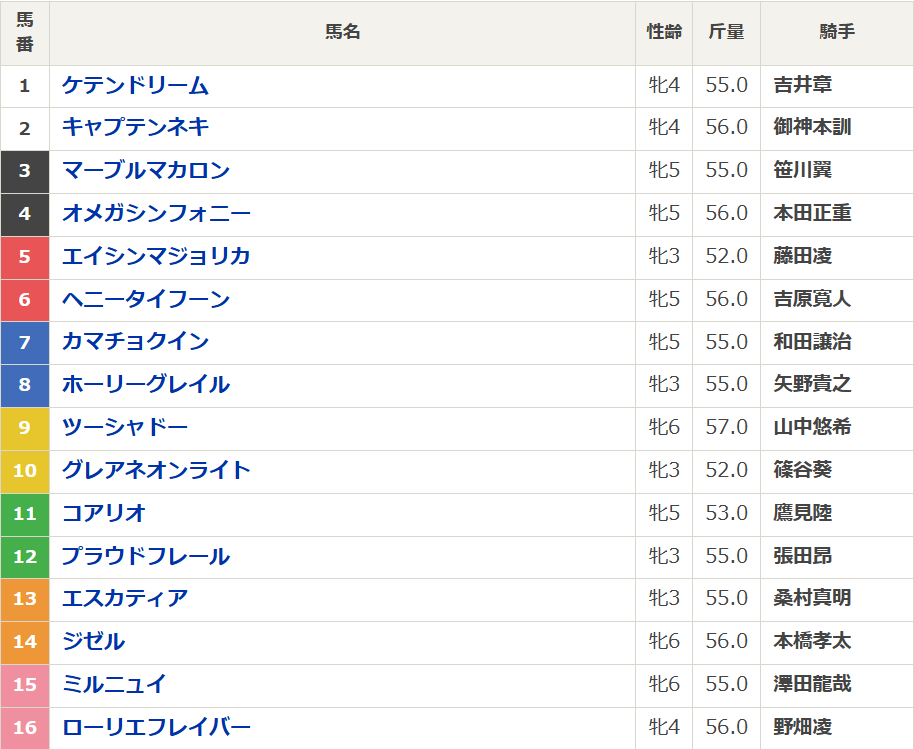
Task: Click the 馬名 column header
Action: coord(342,32)
